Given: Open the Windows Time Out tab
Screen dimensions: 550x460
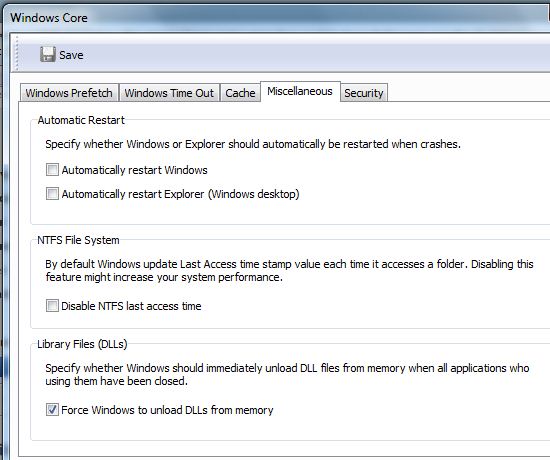Looking at the screenshot, I should [x=169, y=93].
